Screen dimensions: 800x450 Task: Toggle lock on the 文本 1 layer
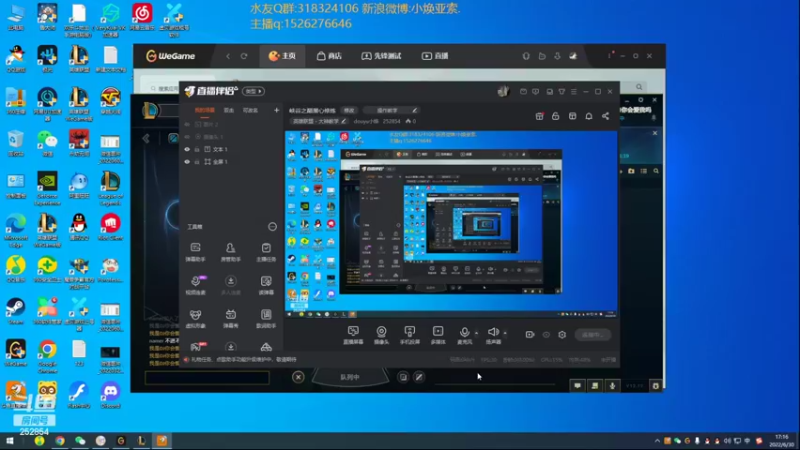point(197,149)
